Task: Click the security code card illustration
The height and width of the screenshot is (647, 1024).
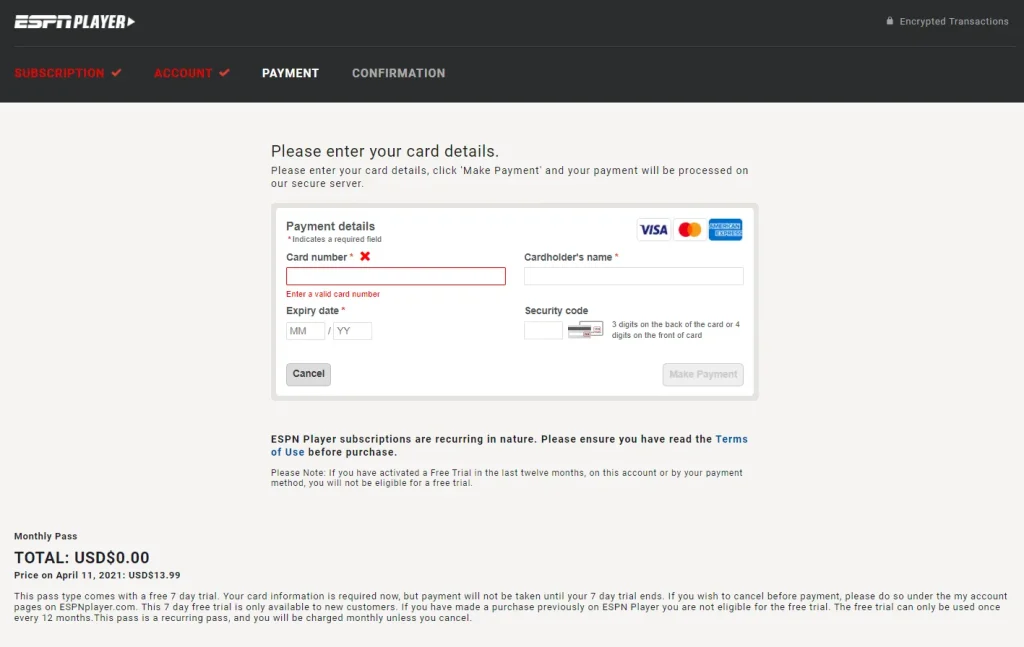Action: point(584,330)
